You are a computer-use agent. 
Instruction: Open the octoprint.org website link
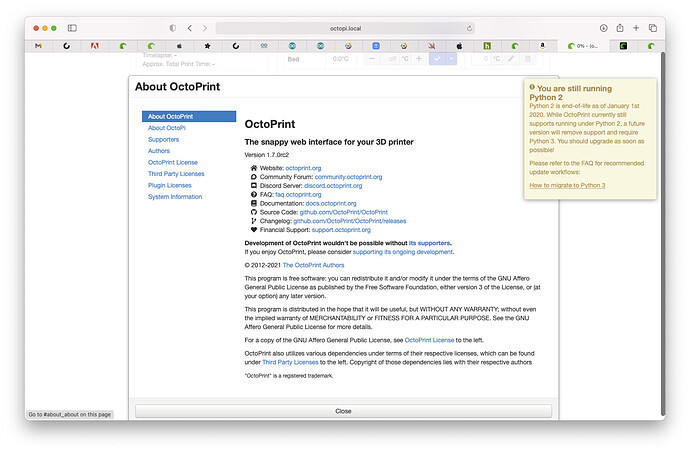click(303, 168)
